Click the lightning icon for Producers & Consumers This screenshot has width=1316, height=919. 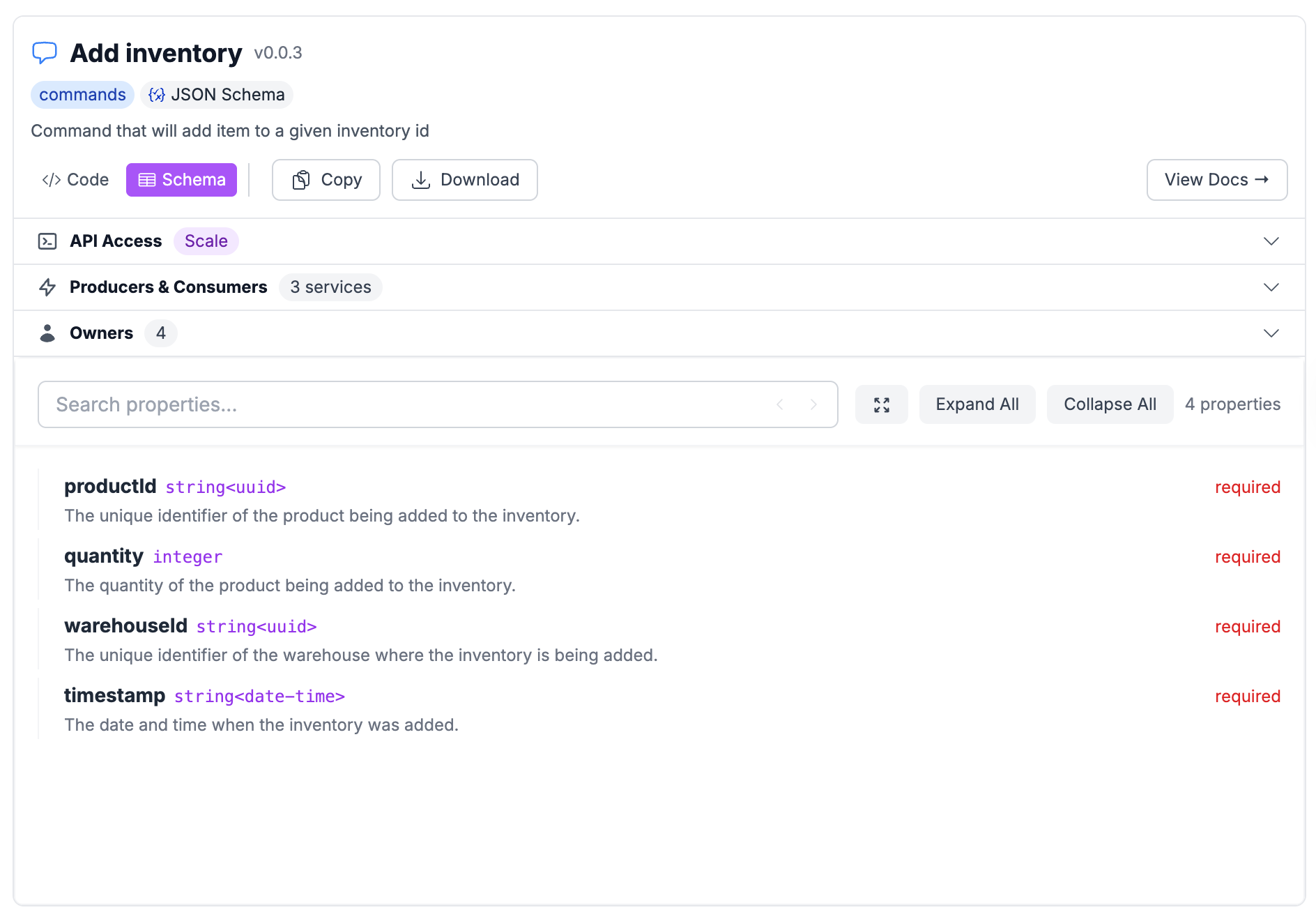point(47,287)
